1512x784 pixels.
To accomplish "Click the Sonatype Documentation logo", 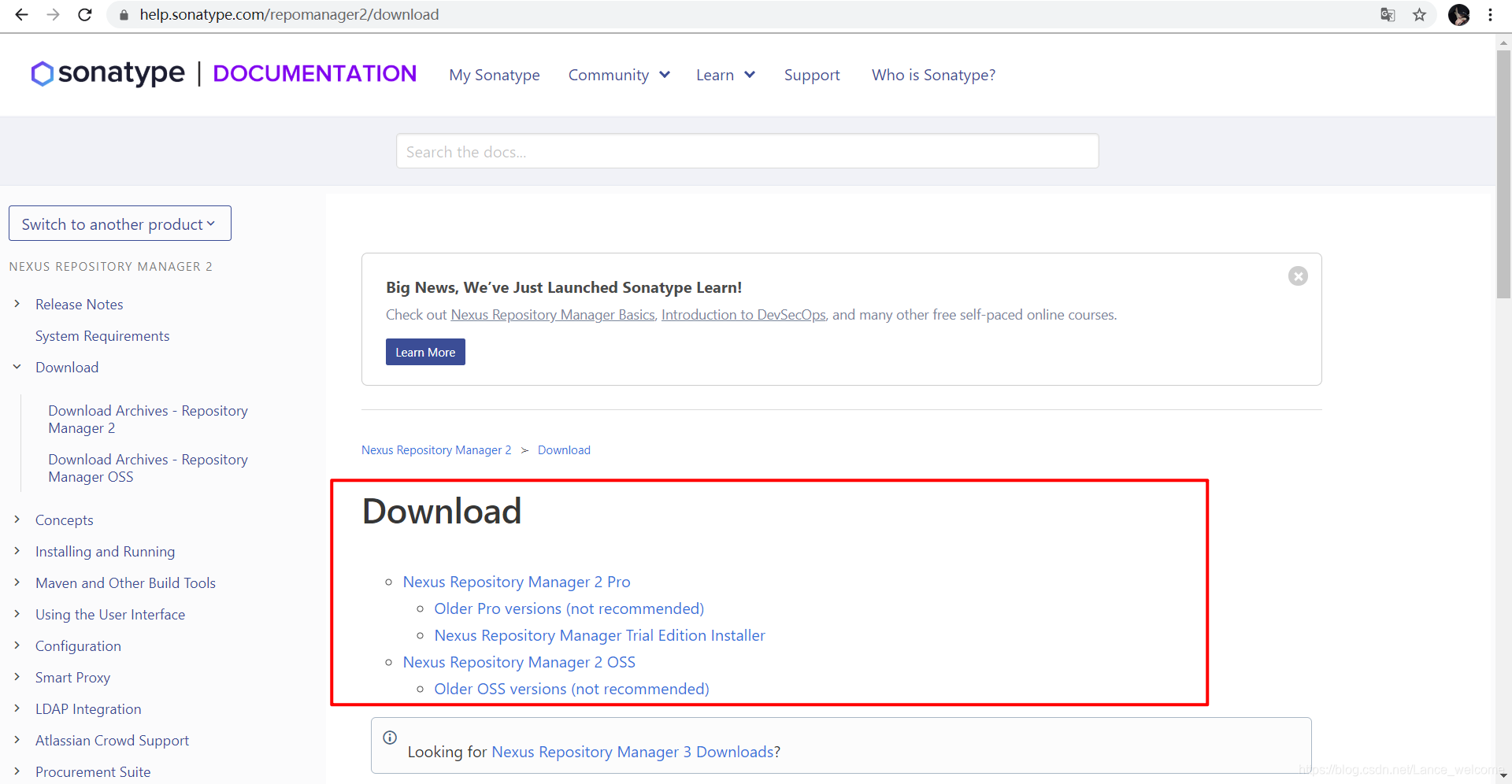I will tap(224, 73).
